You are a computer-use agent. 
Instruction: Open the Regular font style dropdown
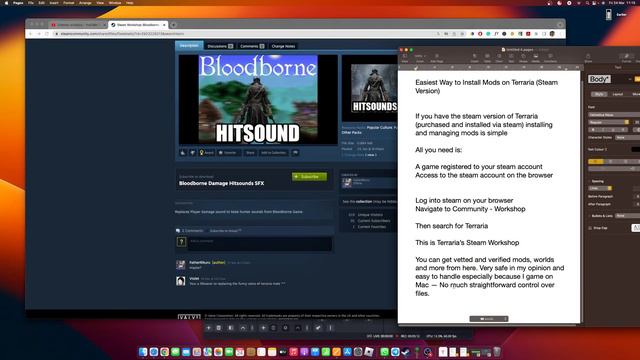coord(609,122)
